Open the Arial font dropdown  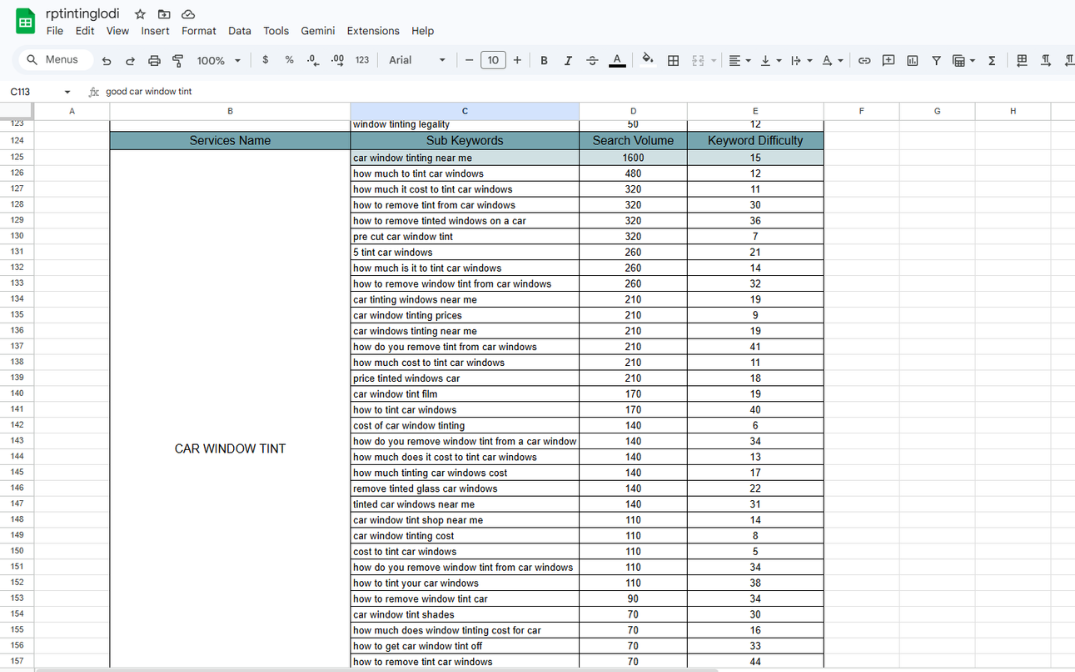click(417, 60)
